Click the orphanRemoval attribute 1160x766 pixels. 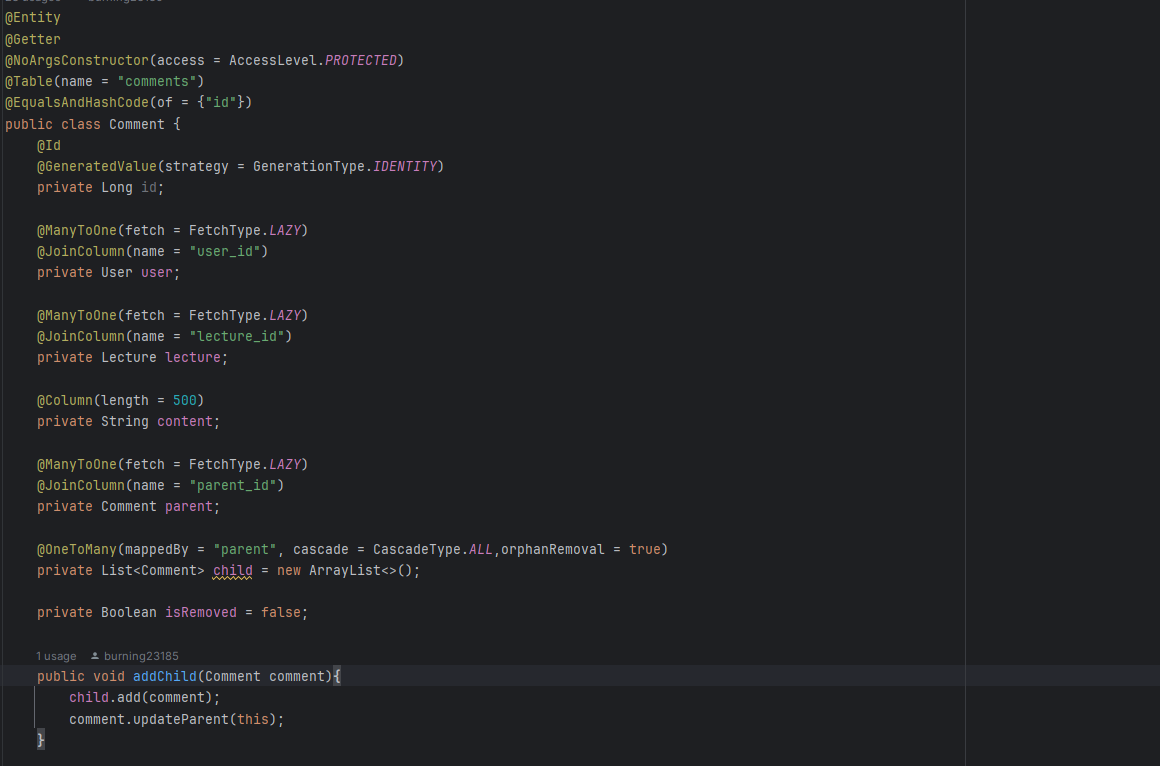tap(553, 550)
